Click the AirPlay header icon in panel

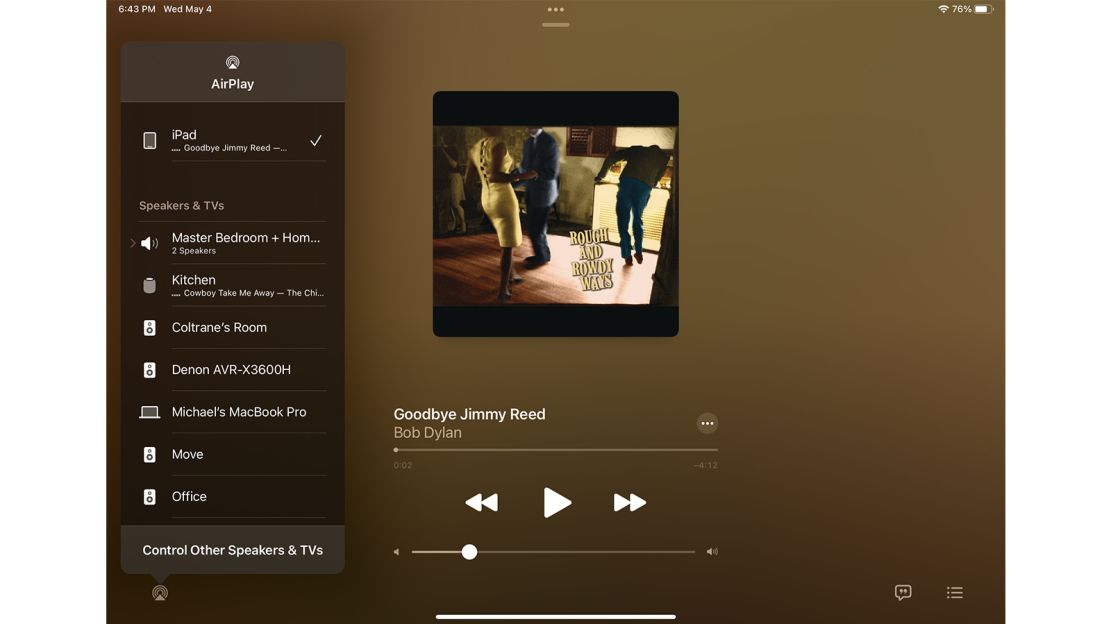(x=232, y=62)
